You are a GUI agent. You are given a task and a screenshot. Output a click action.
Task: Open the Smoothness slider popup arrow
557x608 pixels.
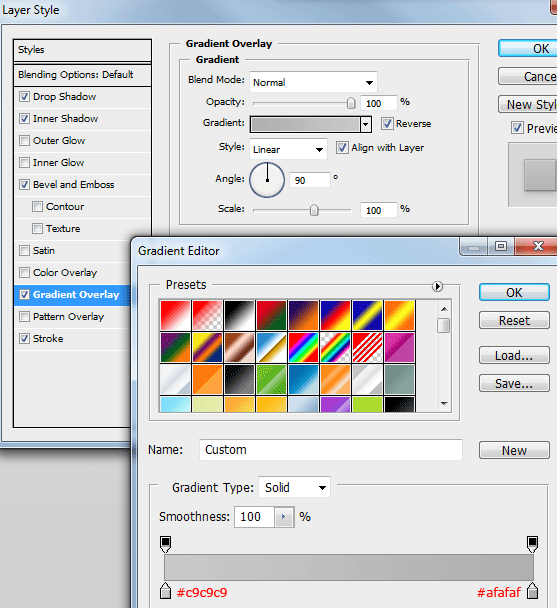click(284, 517)
